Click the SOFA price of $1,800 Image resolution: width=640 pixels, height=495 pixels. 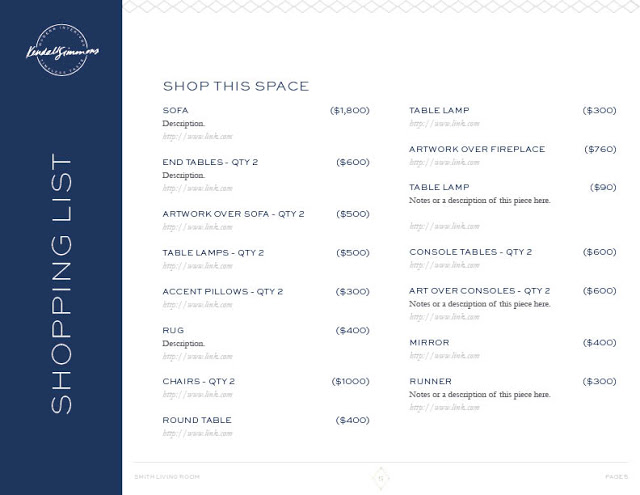point(349,110)
